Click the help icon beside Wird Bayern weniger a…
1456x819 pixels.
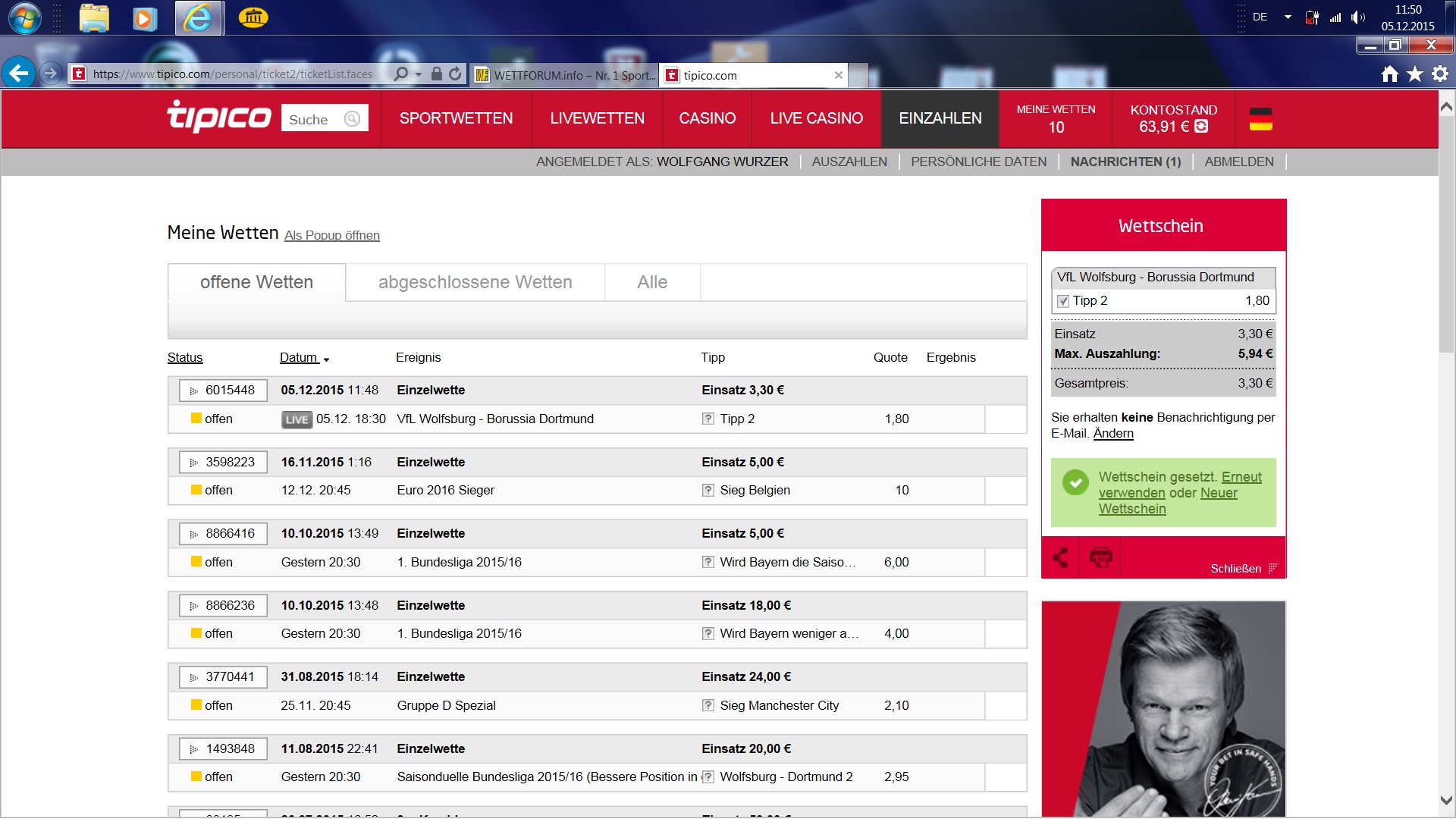coord(708,633)
